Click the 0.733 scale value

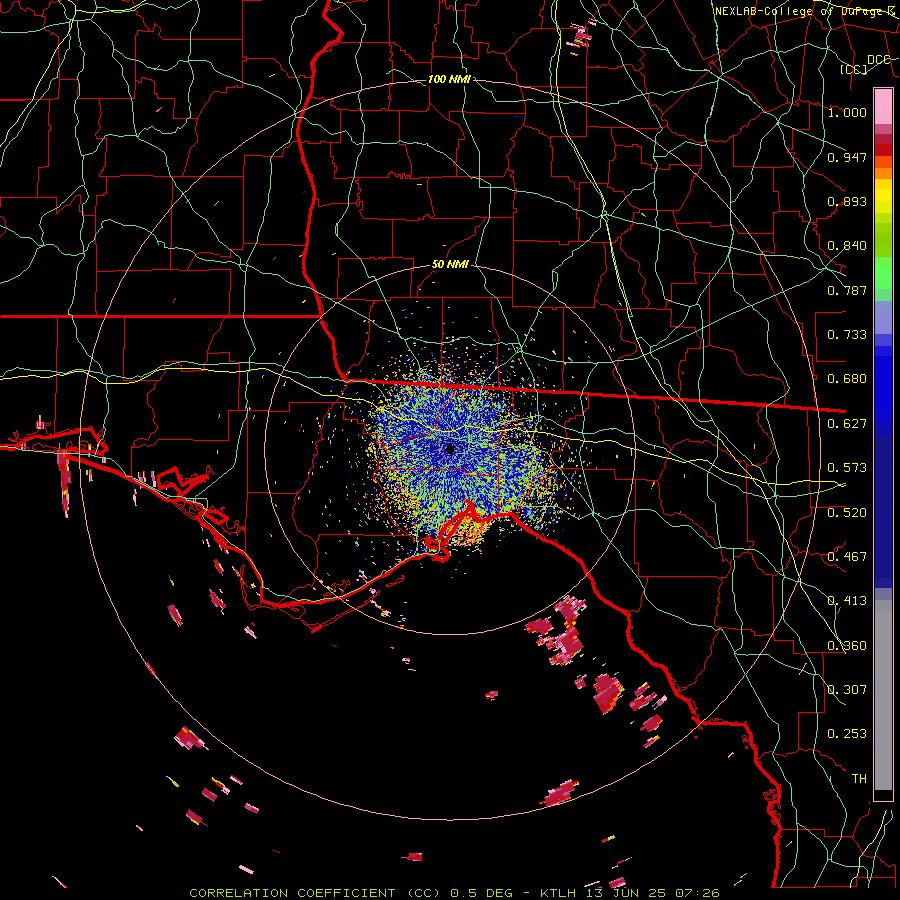[847, 335]
